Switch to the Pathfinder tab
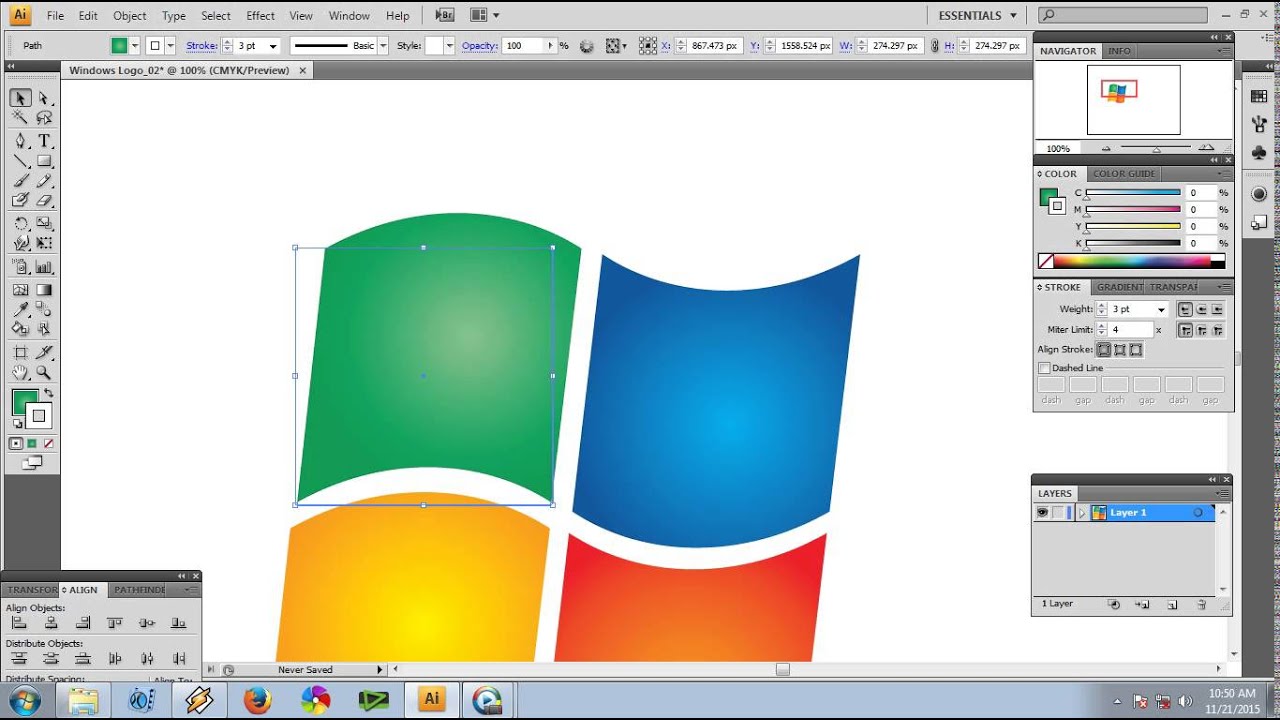Screen dimensions: 1280x720 coord(138,590)
